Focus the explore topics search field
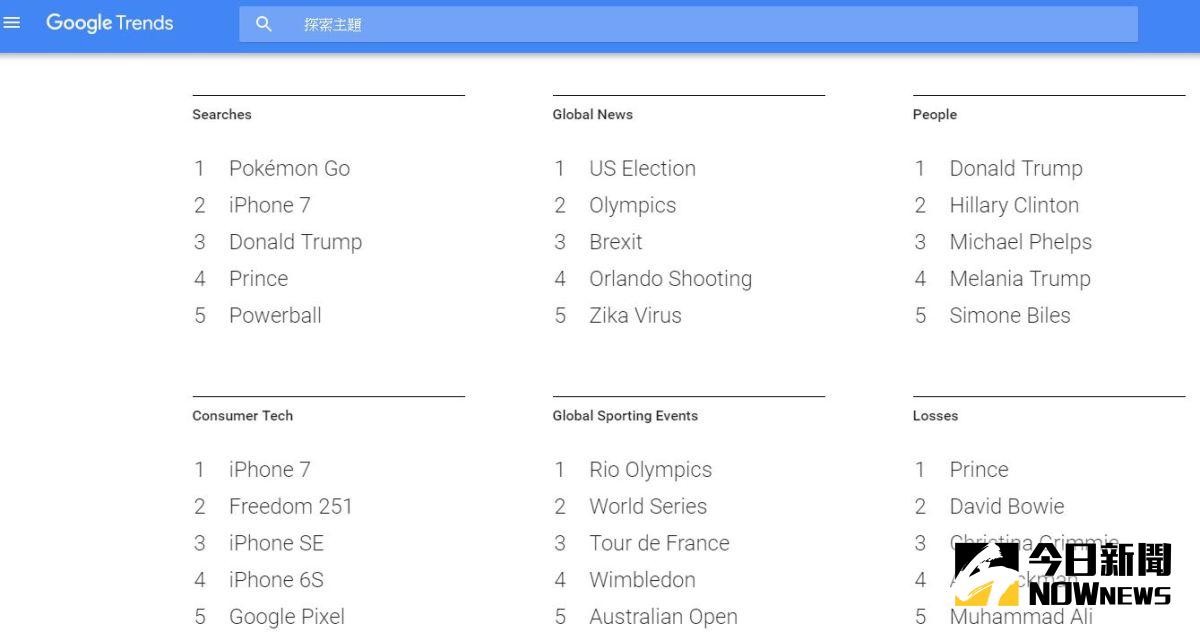 (x=700, y=24)
